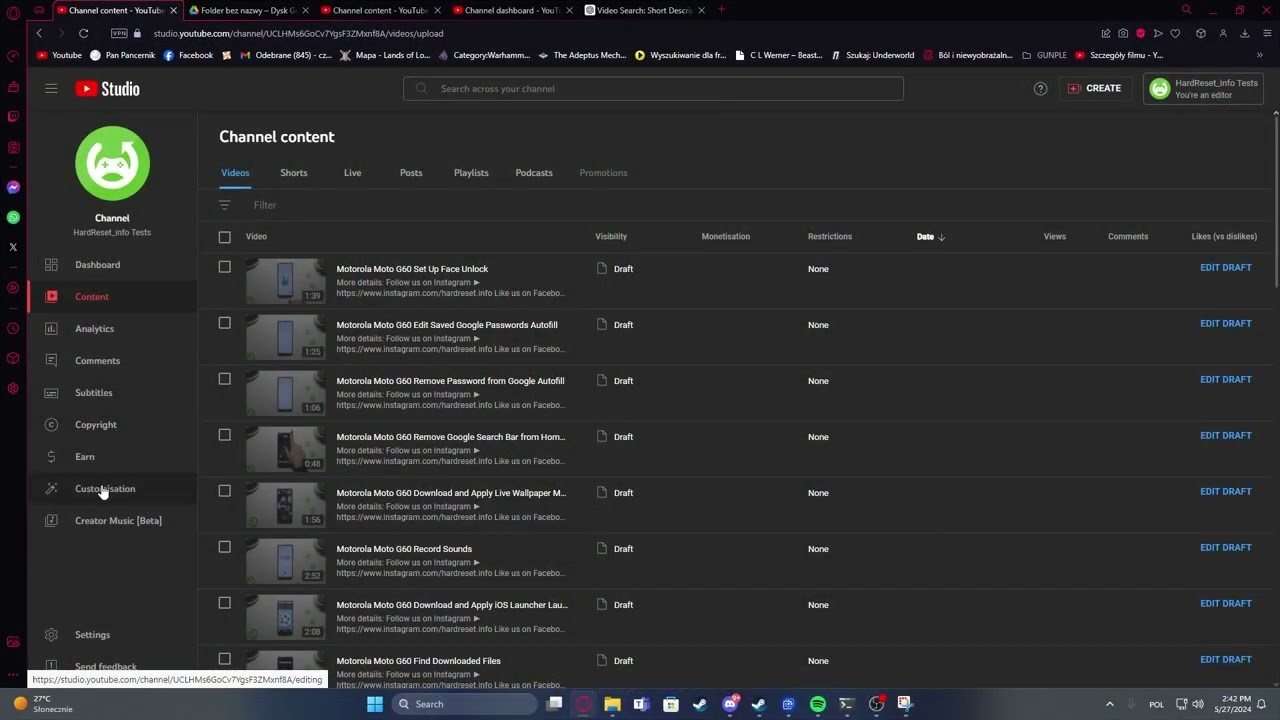This screenshot has width=1280, height=720.
Task: Check the Remove Password from Google Autofill checkbox
Action: [224, 379]
